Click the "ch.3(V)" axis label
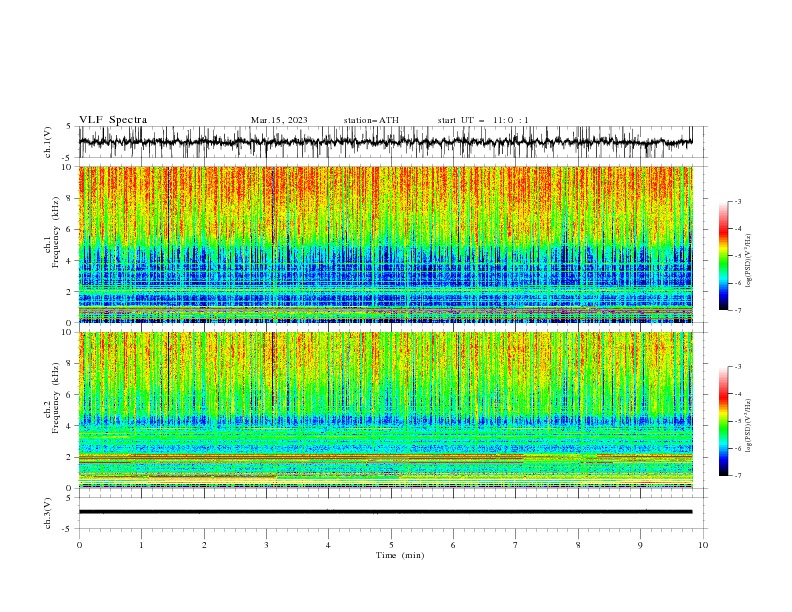 coord(48,513)
